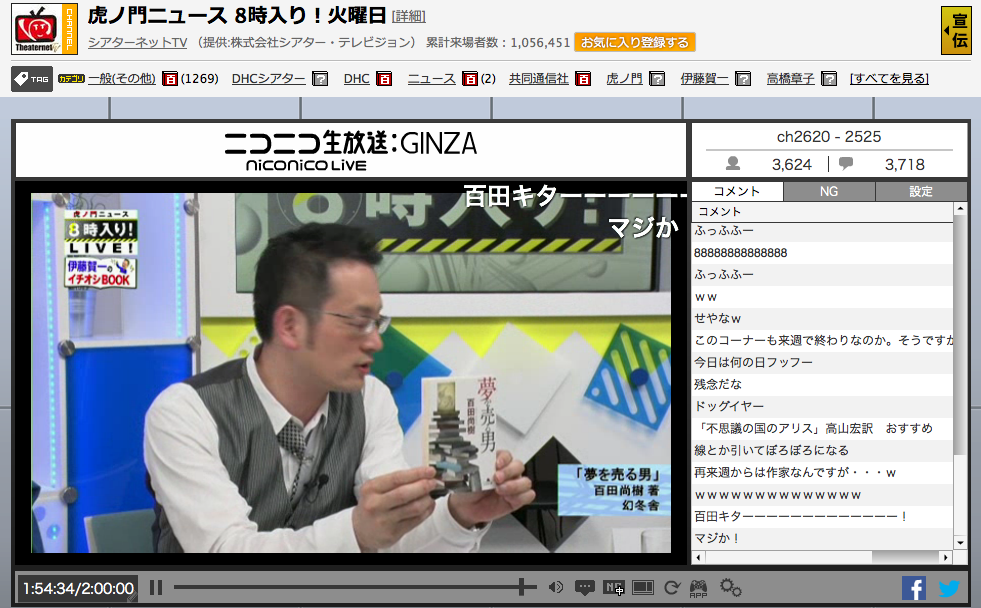981x608 pixels.
Task: Open dictionary icon next to 一般(その他)
Action: (x=170, y=79)
